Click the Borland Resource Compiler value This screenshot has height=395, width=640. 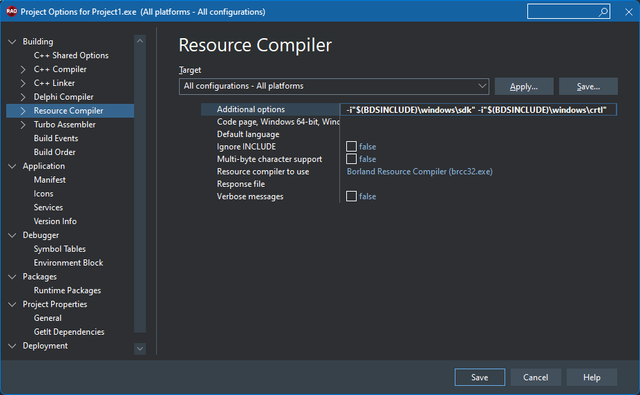[420, 172]
